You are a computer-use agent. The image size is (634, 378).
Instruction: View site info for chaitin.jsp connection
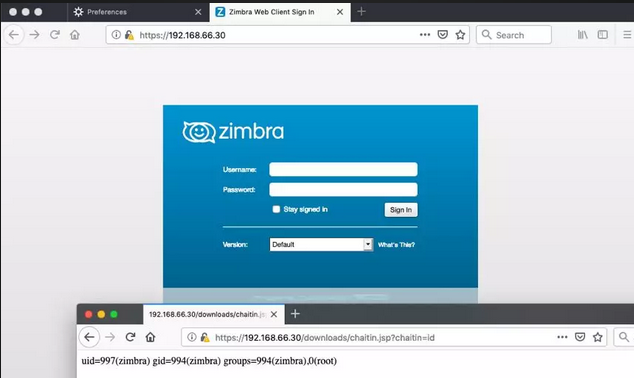[192, 337]
